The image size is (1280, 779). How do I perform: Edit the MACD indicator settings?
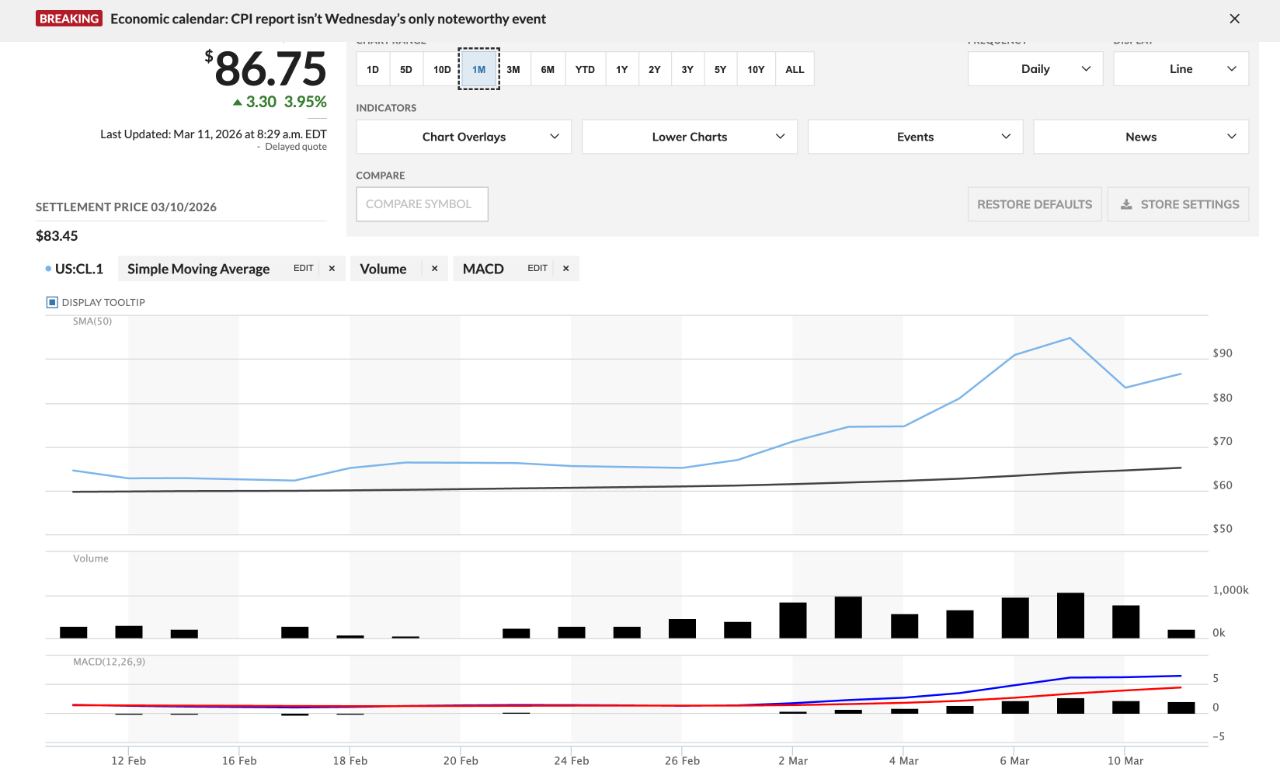click(x=537, y=268)
